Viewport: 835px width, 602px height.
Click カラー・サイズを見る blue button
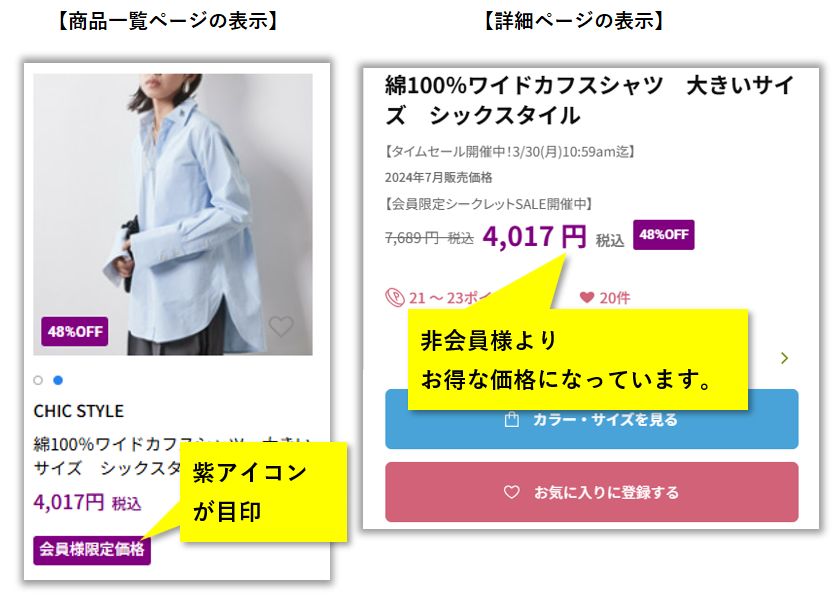coord(591,420)
